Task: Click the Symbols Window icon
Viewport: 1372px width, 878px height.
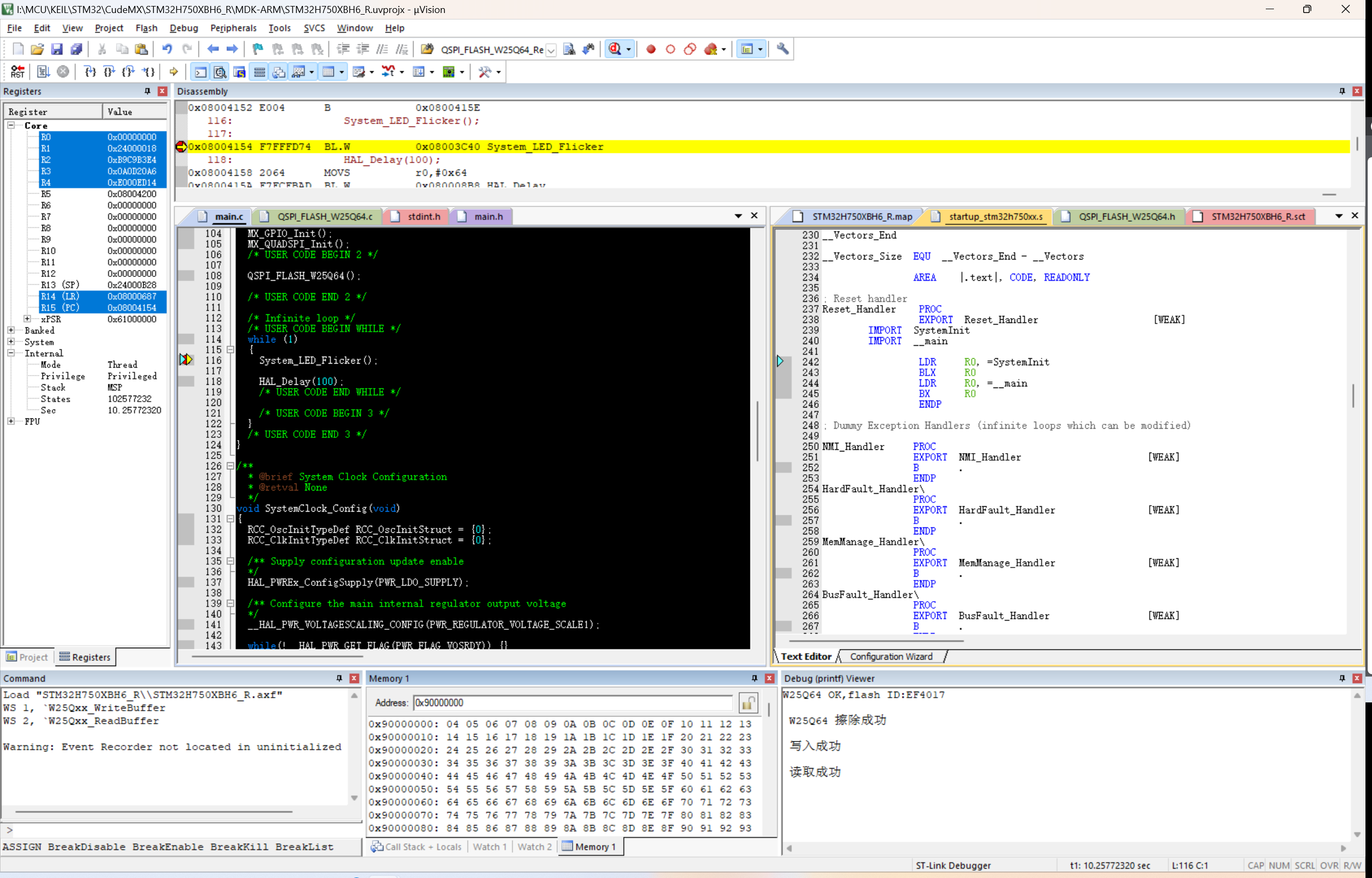Action: (240, 72)
